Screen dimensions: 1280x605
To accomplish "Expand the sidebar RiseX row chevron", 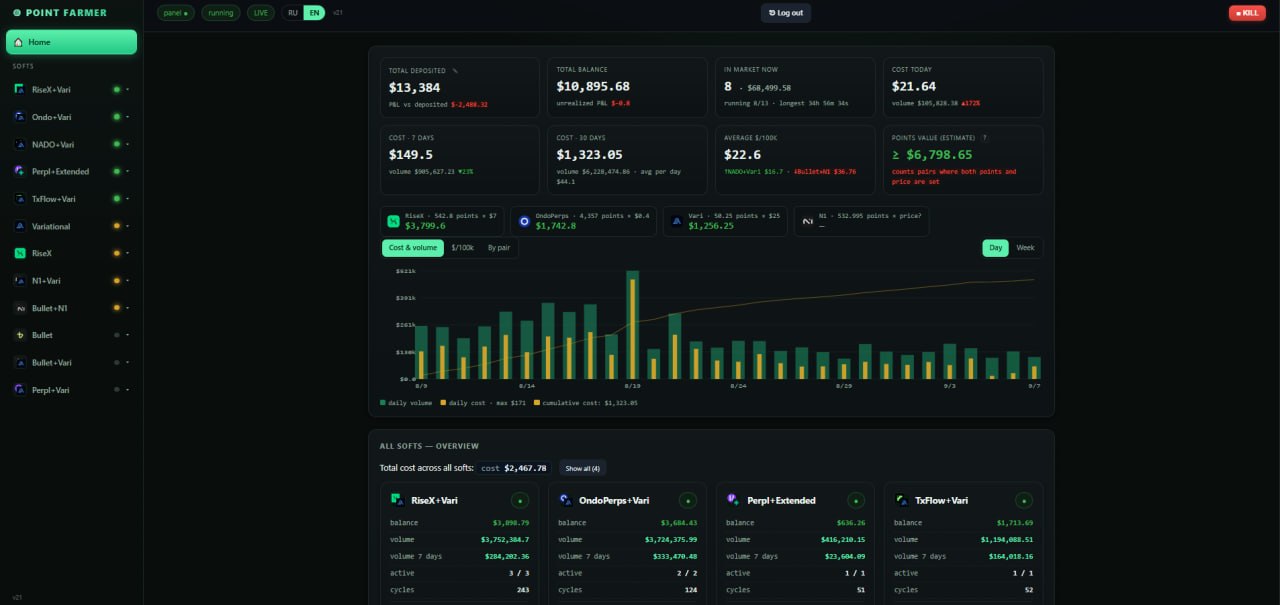I will point(128,253).
